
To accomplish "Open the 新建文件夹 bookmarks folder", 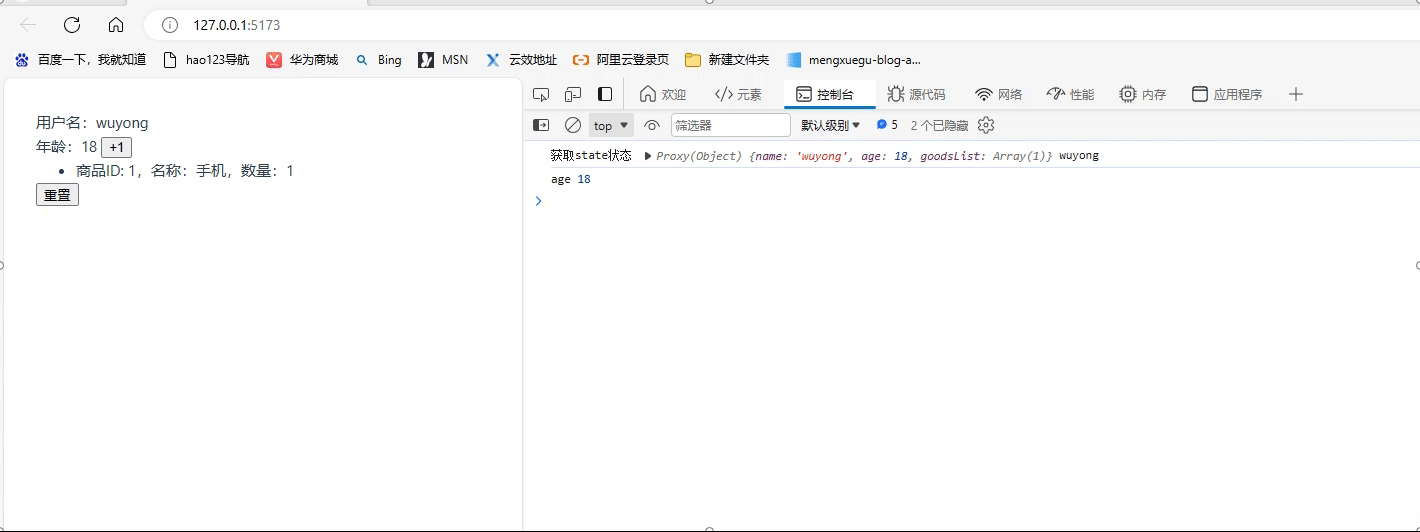I will pos(727,60).
